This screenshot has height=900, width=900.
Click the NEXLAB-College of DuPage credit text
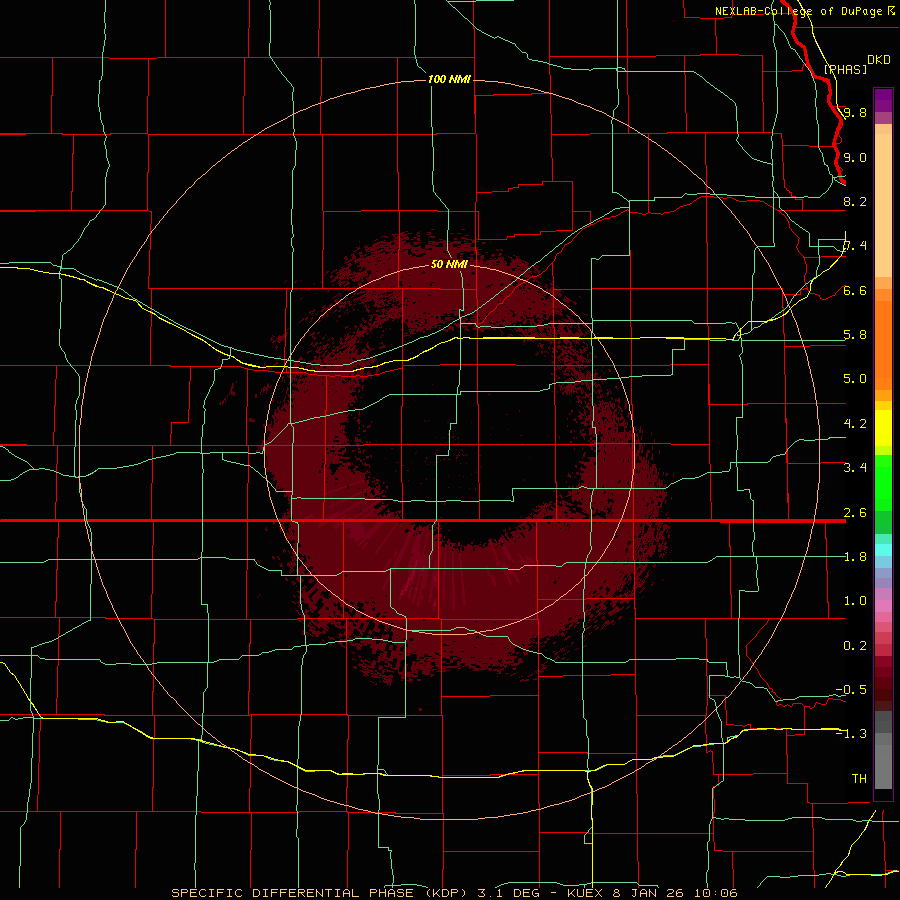798,11
